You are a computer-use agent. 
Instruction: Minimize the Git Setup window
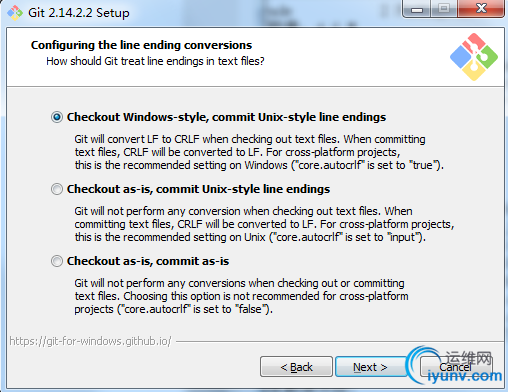(417, 9)
